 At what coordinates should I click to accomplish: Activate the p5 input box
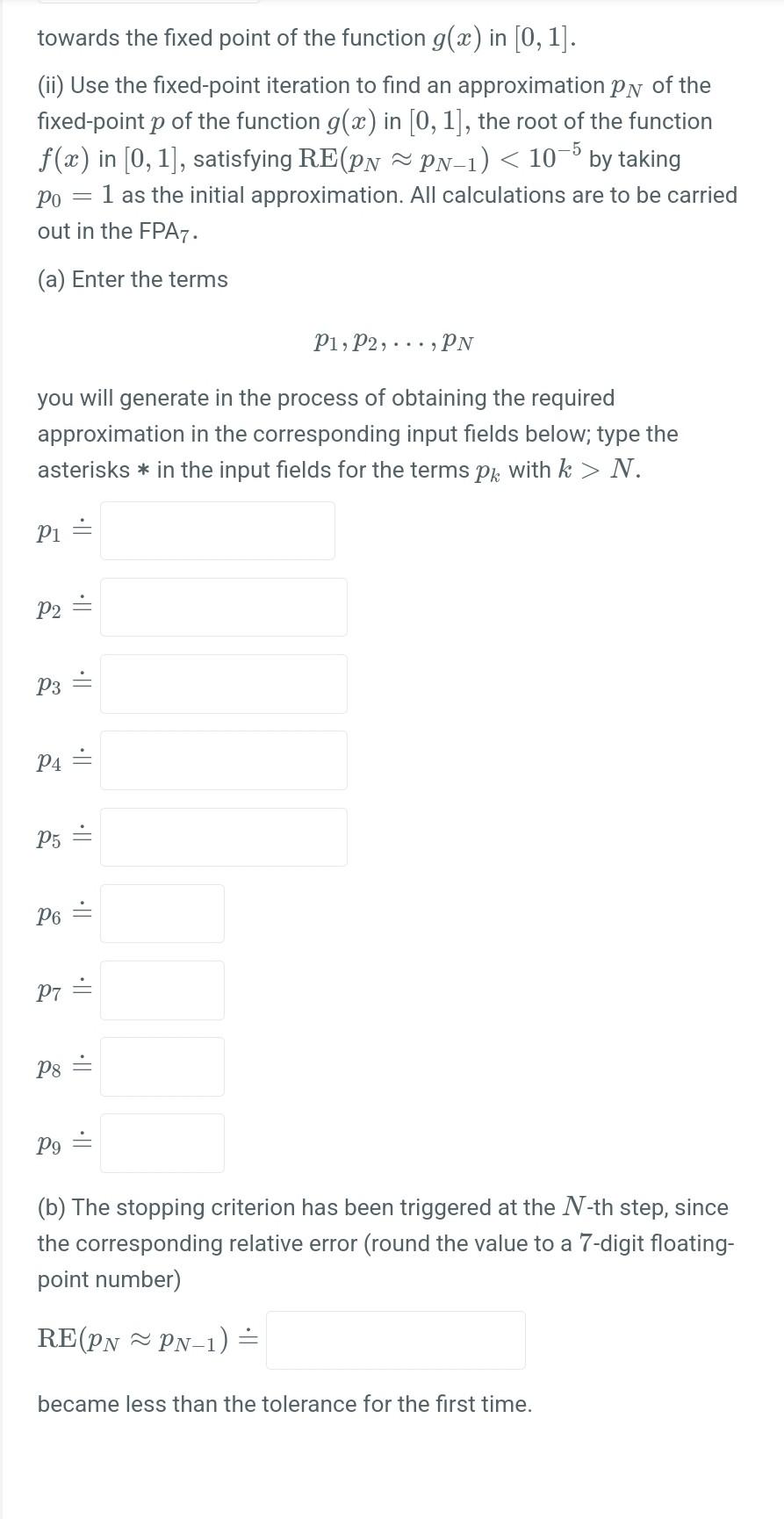[223, 837]
